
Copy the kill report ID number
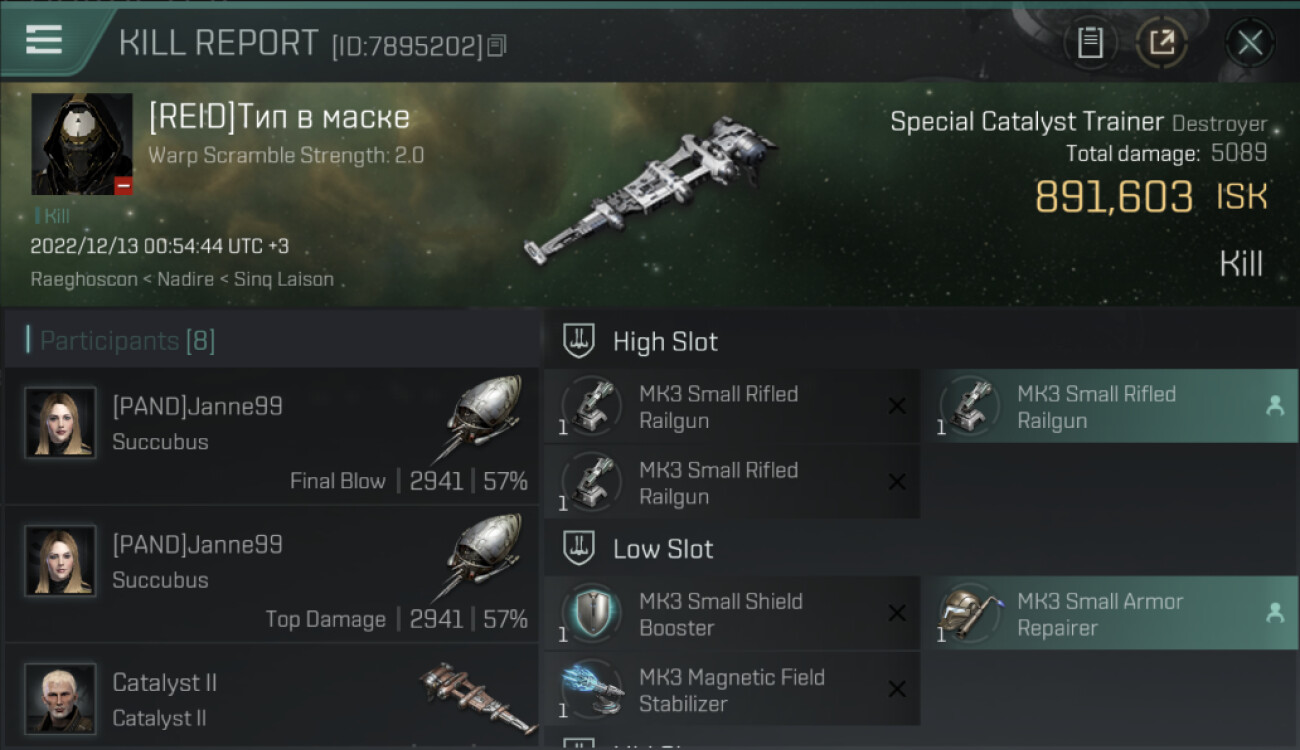[x=497, y=45]
